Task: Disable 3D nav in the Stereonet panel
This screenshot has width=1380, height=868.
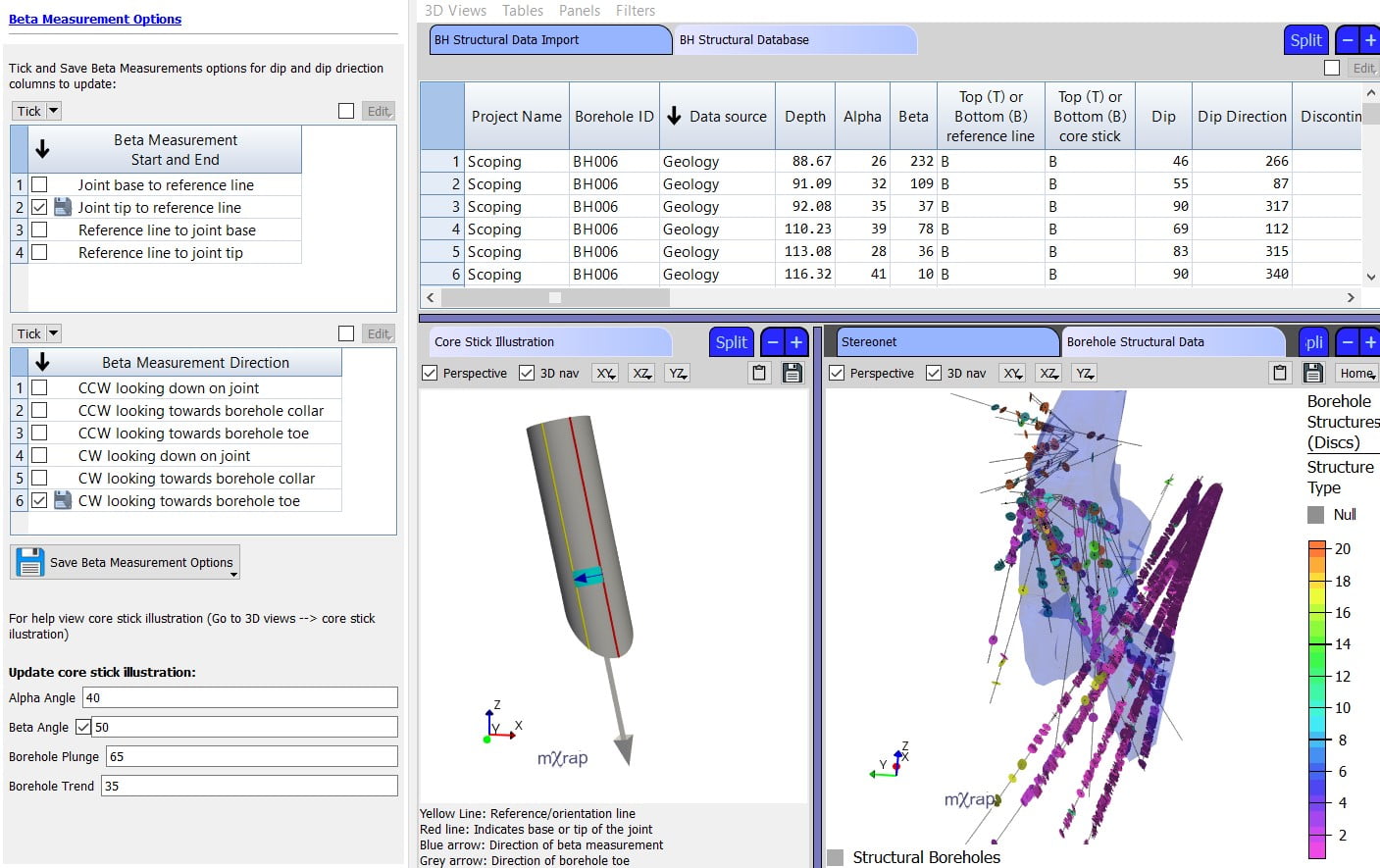Action: click(932, 373)
